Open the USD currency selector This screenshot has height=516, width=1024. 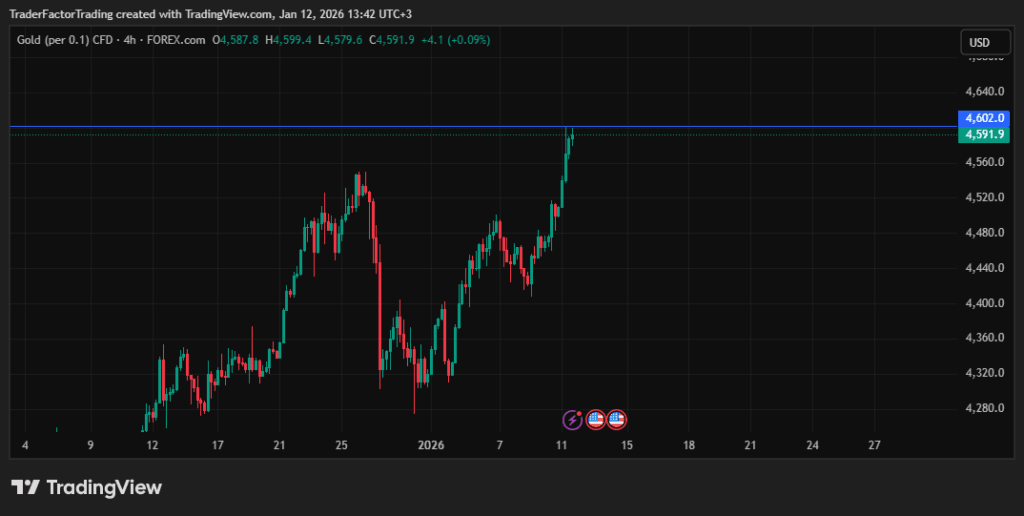[x=979, y=42]
